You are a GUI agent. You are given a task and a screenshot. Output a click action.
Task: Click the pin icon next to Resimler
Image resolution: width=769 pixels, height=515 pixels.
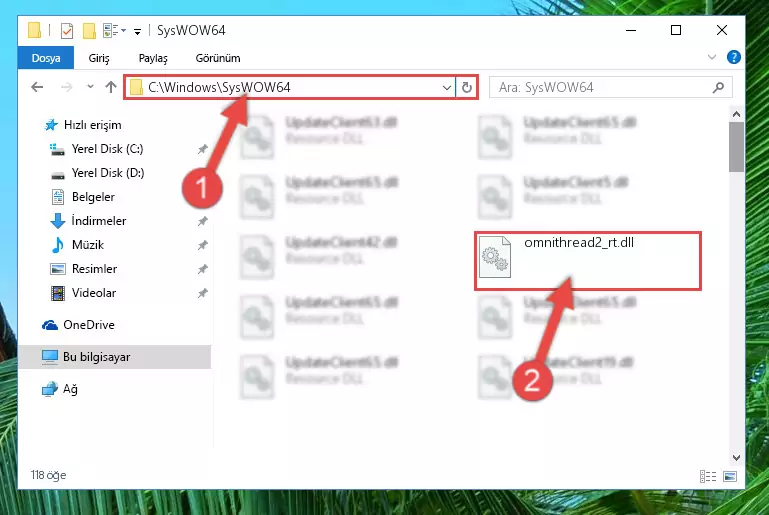tap(203, 269)
